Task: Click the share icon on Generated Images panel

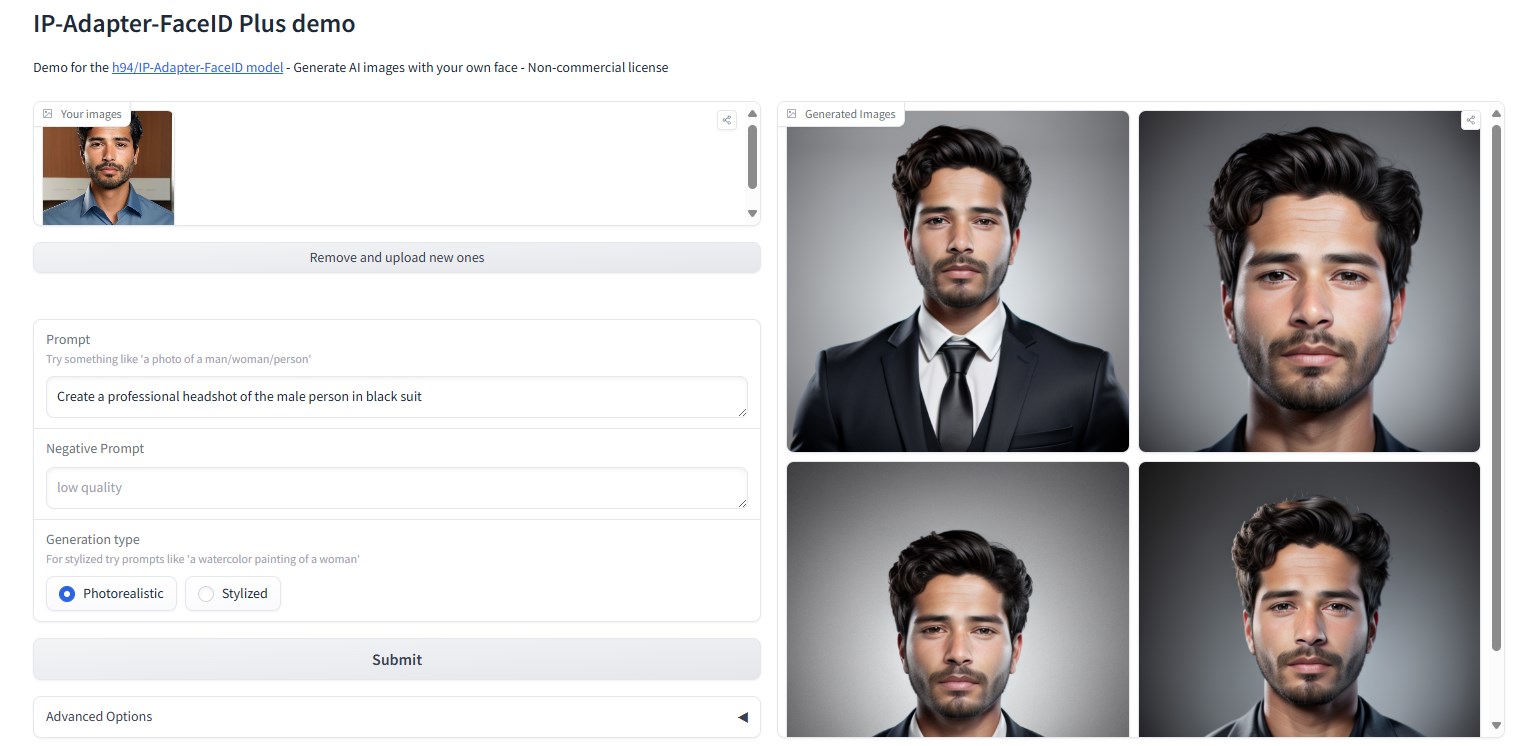Action: [x=1471, y=119]
